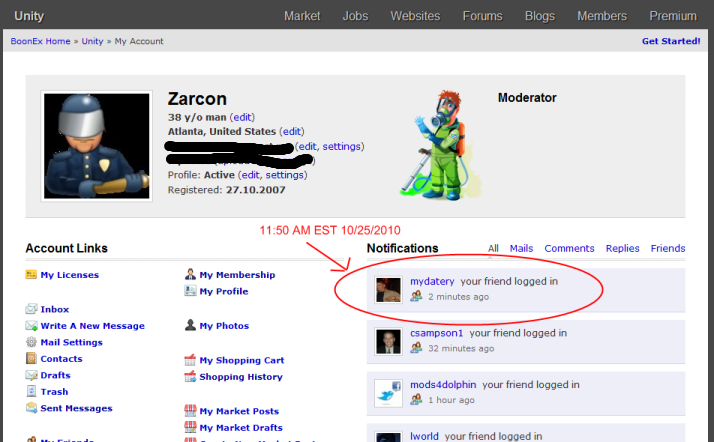Click the My Market Posts icon
Screen dimensions: 714x442
click(190, 411)
